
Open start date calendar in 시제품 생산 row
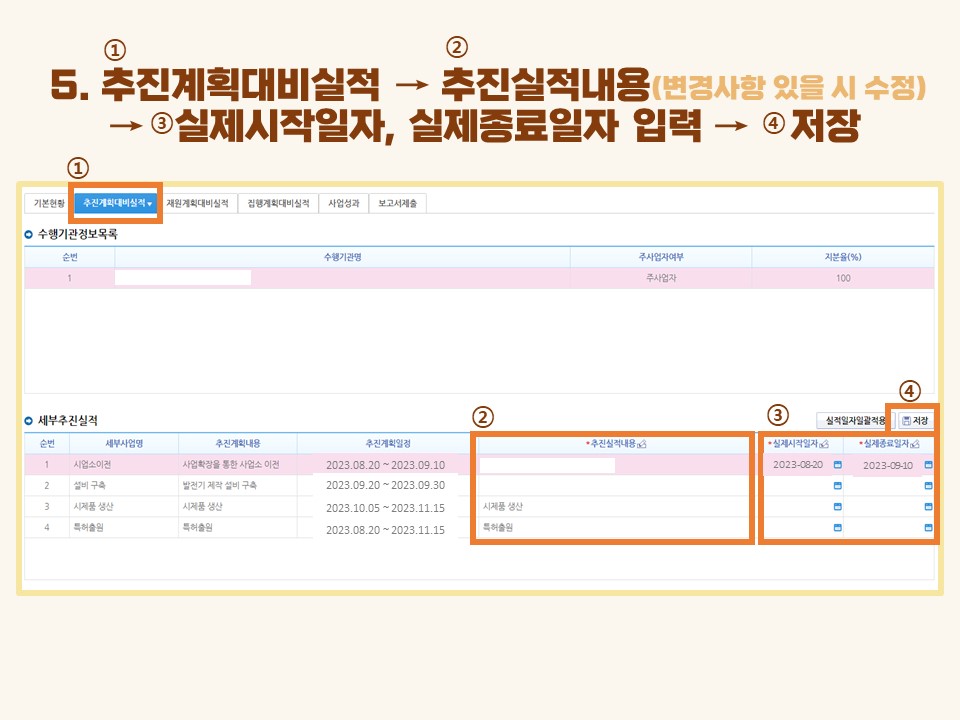(x=838, y=507)
